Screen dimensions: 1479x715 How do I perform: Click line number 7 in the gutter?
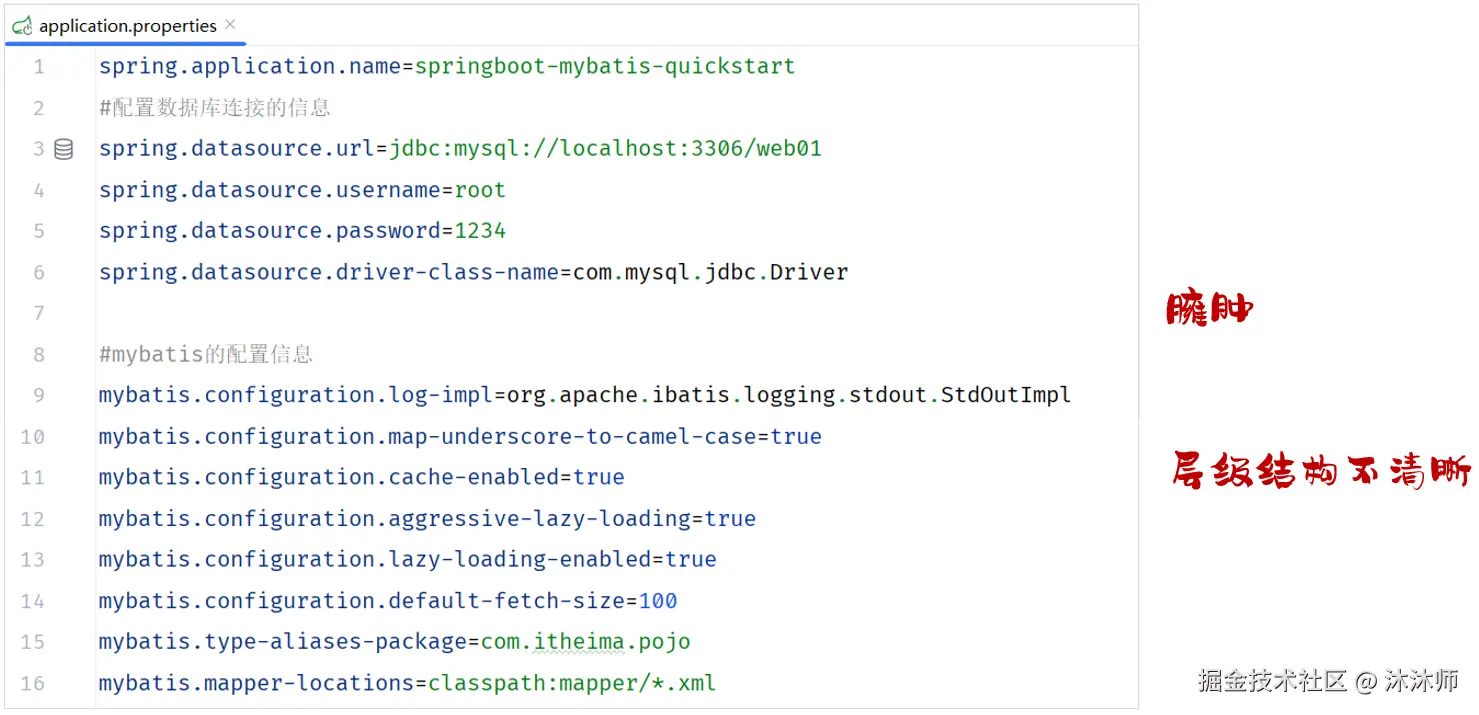[x=39, y=313]
